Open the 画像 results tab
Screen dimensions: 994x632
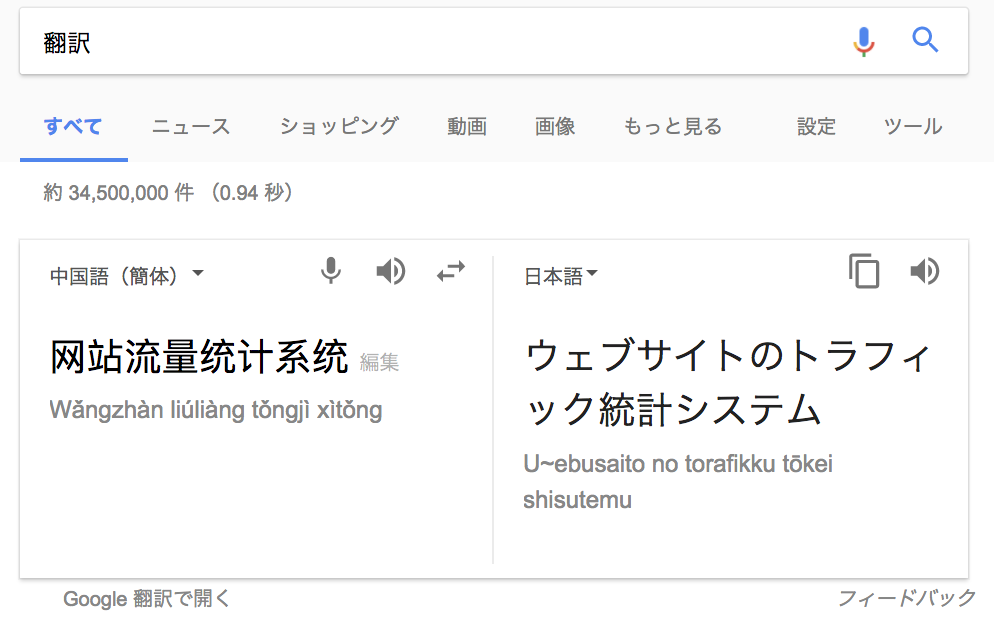click(x=555, y=126)
